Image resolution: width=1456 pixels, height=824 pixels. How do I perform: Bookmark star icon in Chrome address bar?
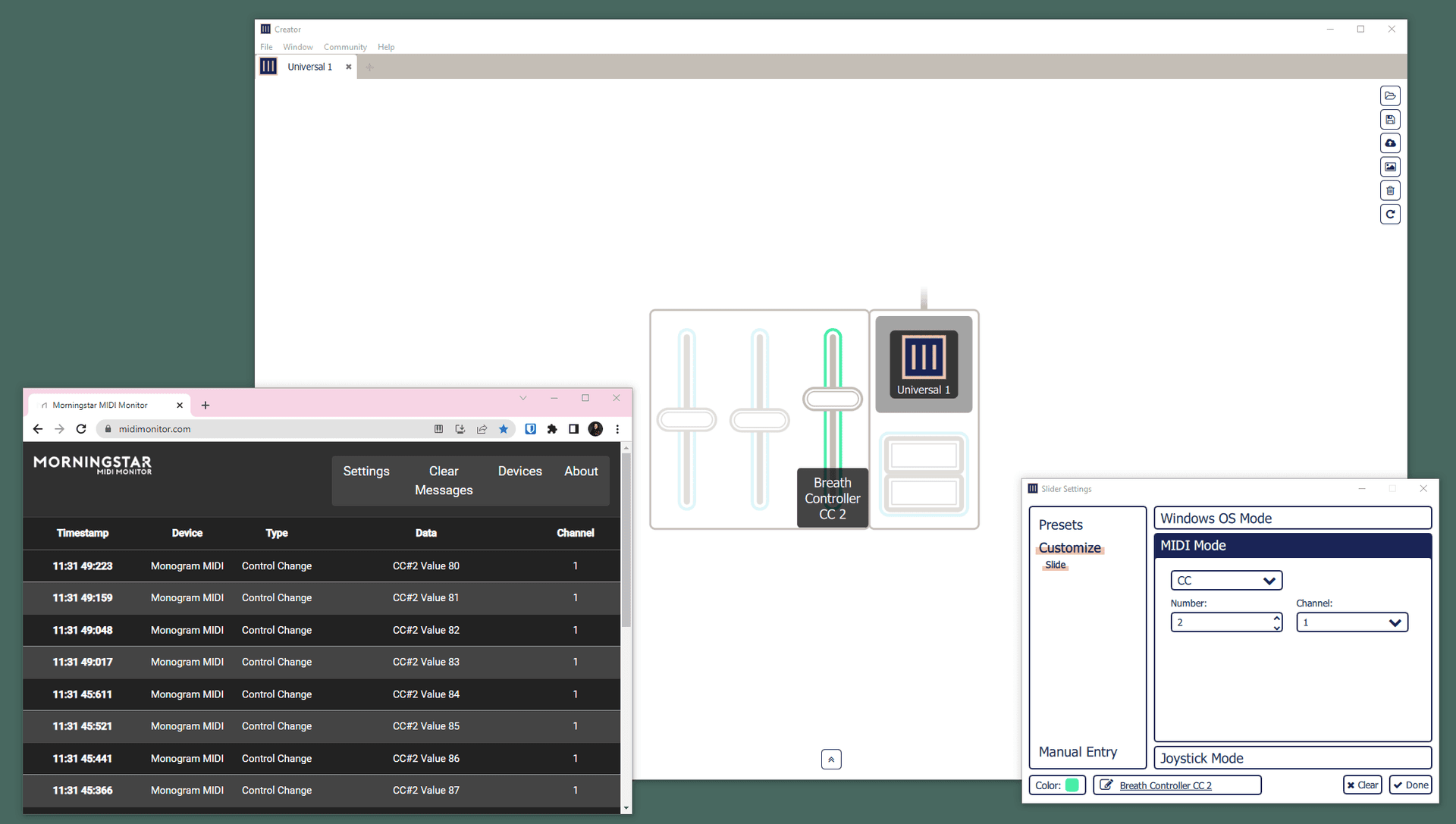click(504, 429)
